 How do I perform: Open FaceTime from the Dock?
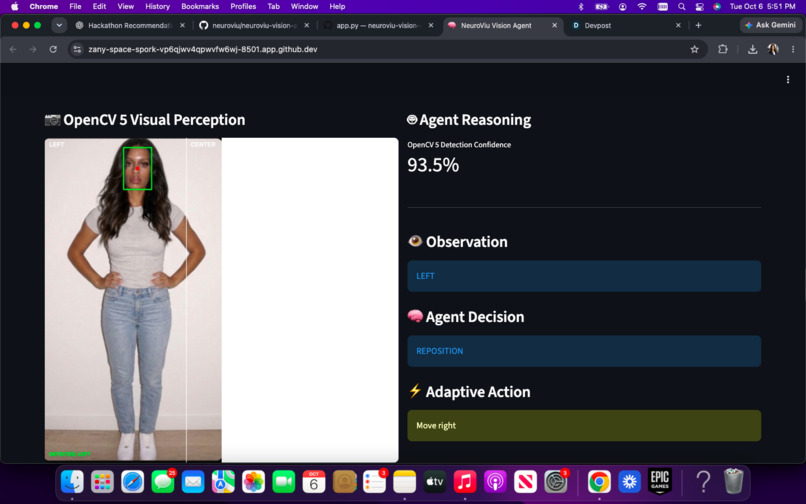coord(284,482)
